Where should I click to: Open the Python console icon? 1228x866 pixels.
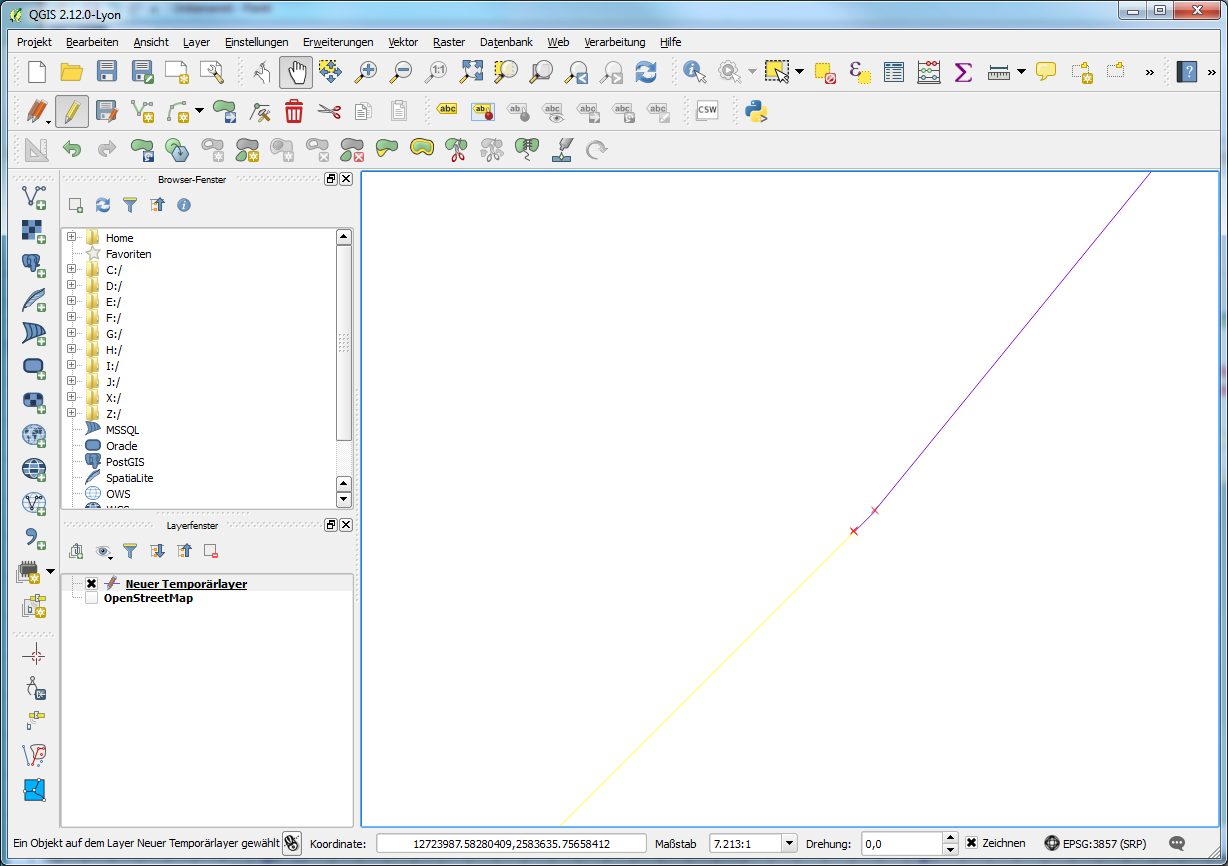pyautogui.click(x=756, y=111)
